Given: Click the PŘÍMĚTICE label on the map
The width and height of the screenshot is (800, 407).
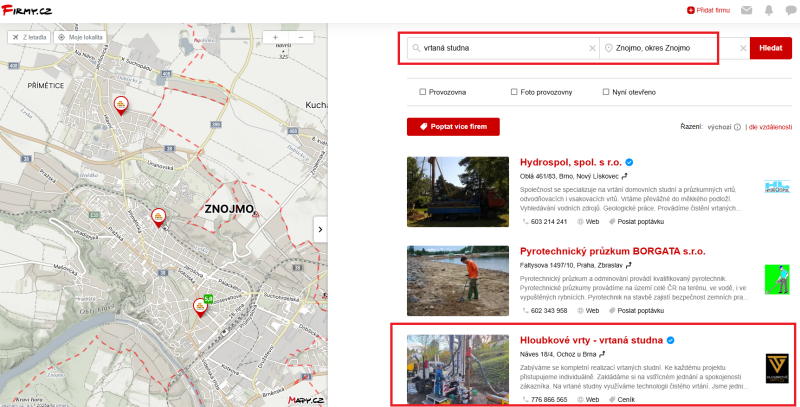Looking at the screenshot, I should point(46,86).
